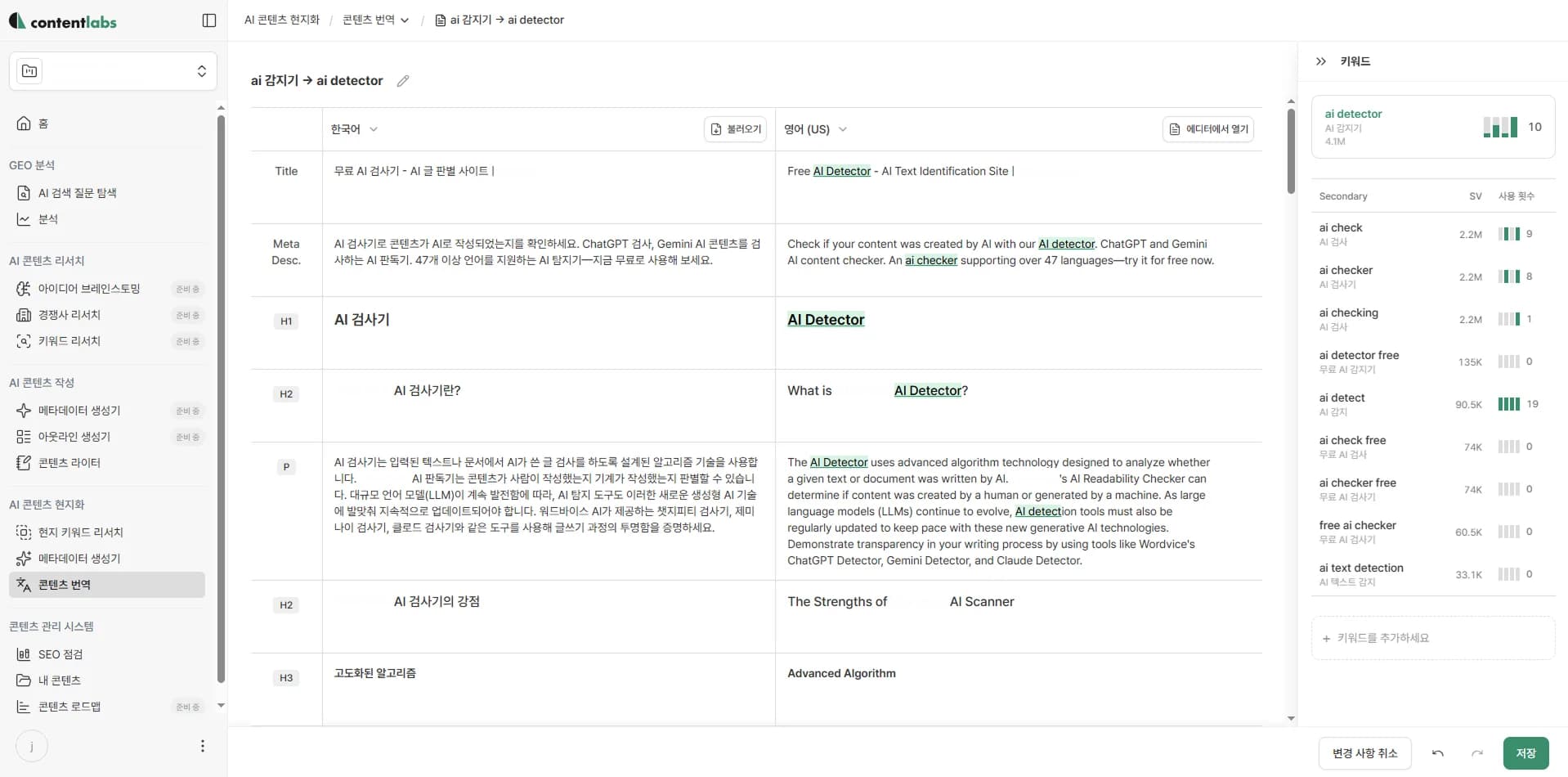Click the ai detector keyword link
The image size is (1568, 777).
tap(1353, 113)
